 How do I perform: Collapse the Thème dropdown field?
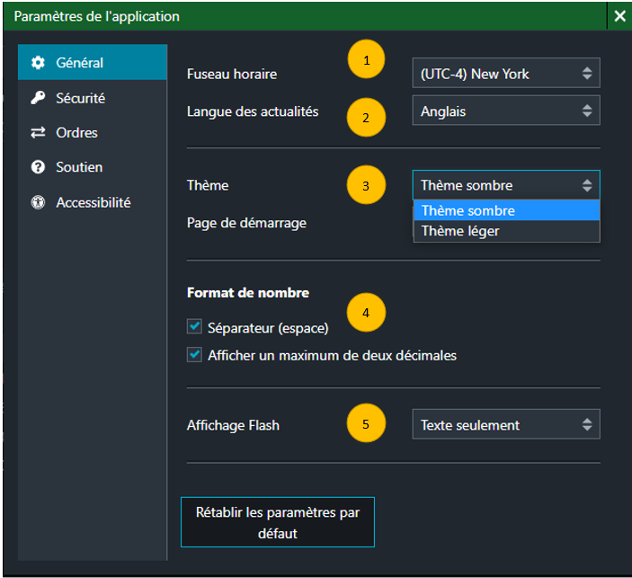[x=506, y=185]
